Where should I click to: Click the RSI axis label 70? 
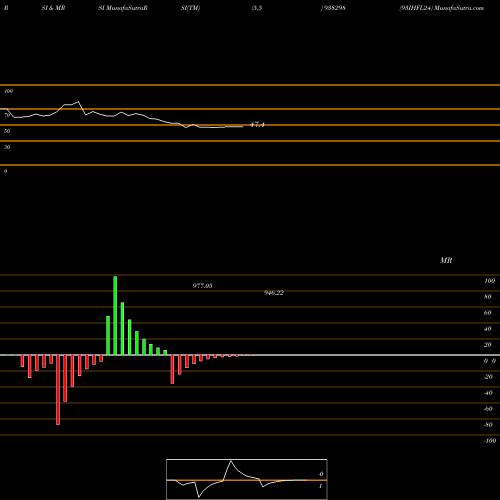7,115
